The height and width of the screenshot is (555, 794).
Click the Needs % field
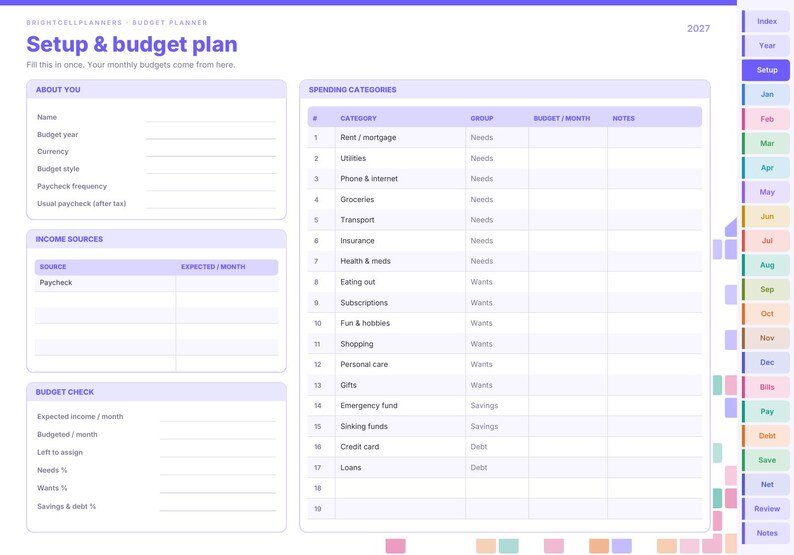click(x=218, y=470)
